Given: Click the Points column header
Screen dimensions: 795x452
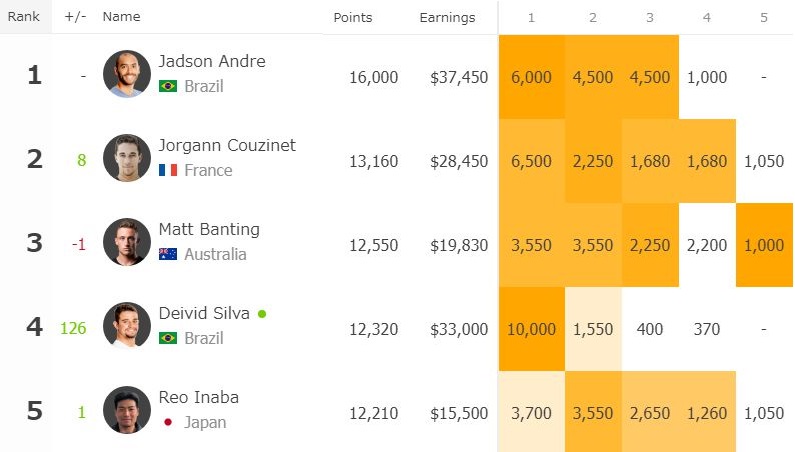Looking at the screenshot, I should (x=353, y=17).
